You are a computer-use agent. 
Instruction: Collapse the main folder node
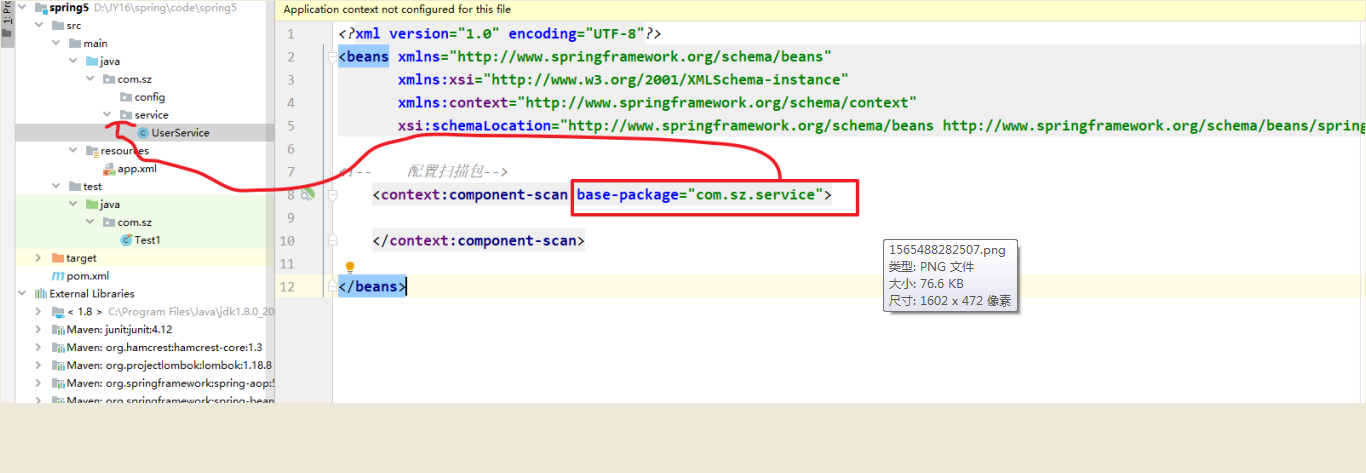tap(56, 44)
